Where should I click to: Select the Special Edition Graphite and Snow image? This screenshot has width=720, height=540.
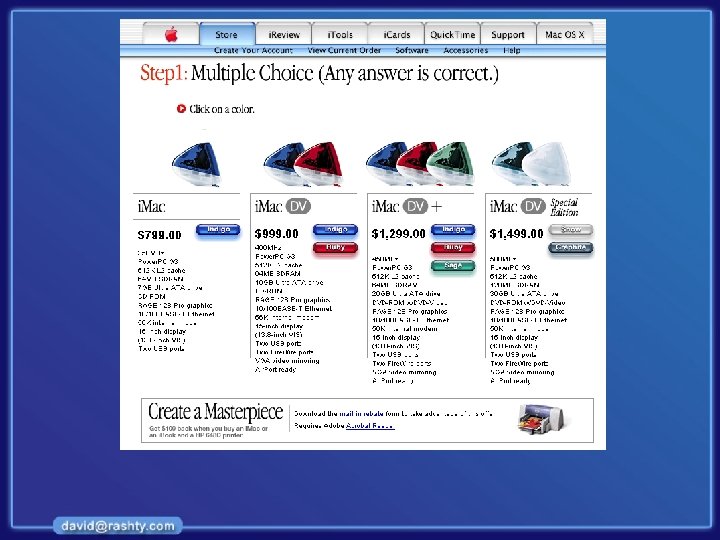[x=531, y=163]
